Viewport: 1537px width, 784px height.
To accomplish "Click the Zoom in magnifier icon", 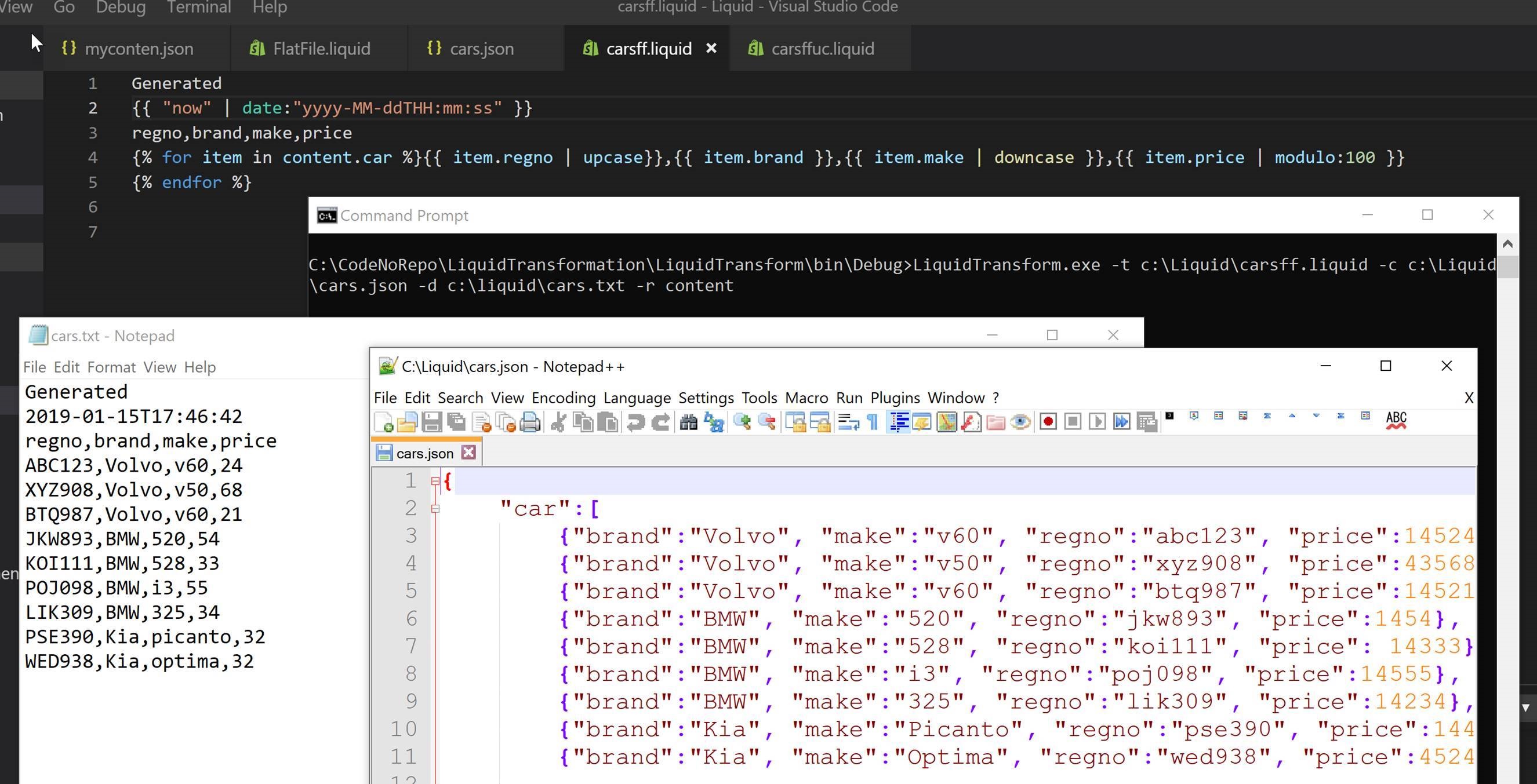I will tap(742, 422).
